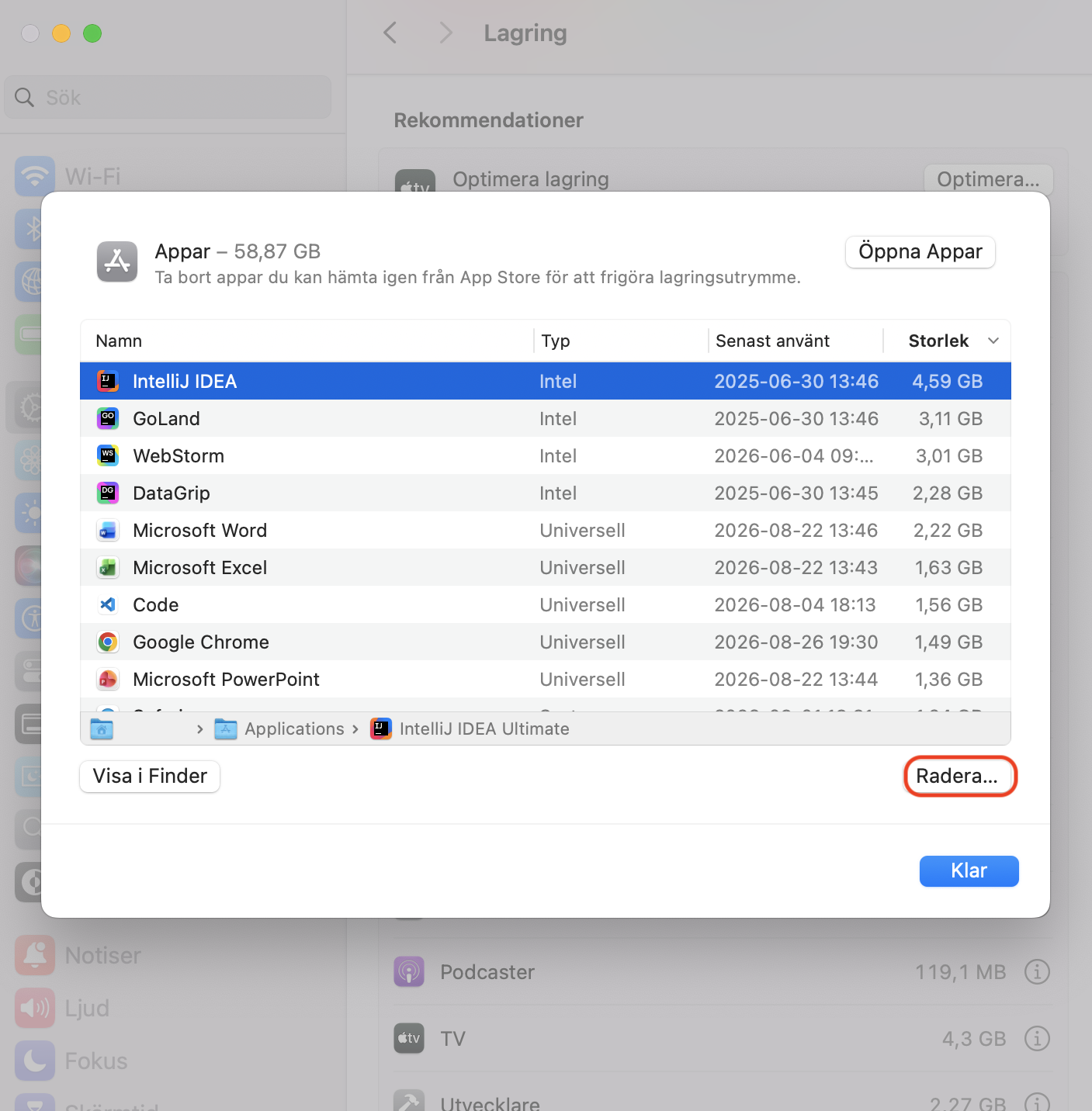Sort the list by Namn column
Screen dimensions: 1092x1111
pyautogui.click(x=307, y=341)
